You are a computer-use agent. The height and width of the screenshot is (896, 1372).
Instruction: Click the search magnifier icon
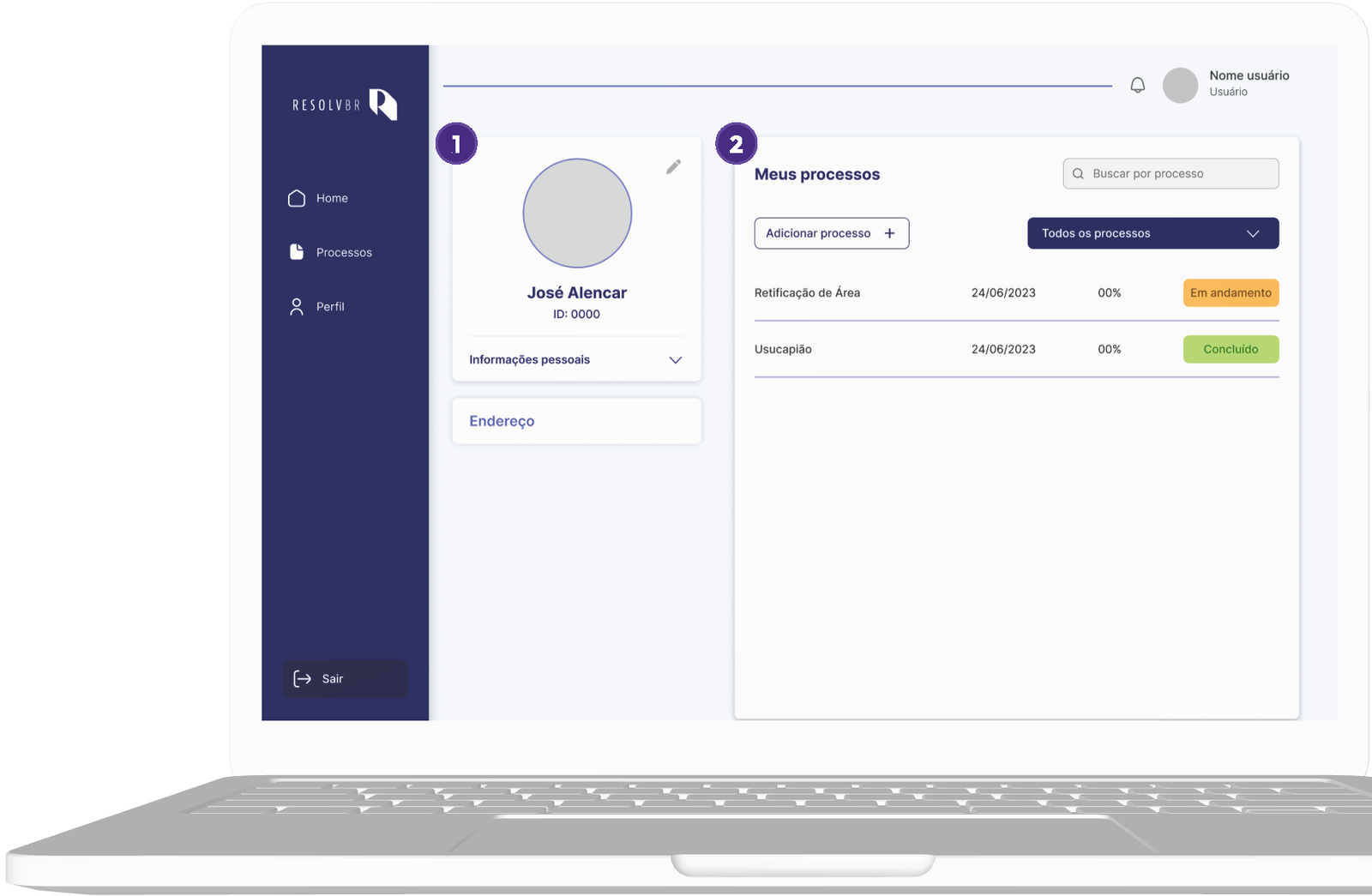[x=1078, y=173]
